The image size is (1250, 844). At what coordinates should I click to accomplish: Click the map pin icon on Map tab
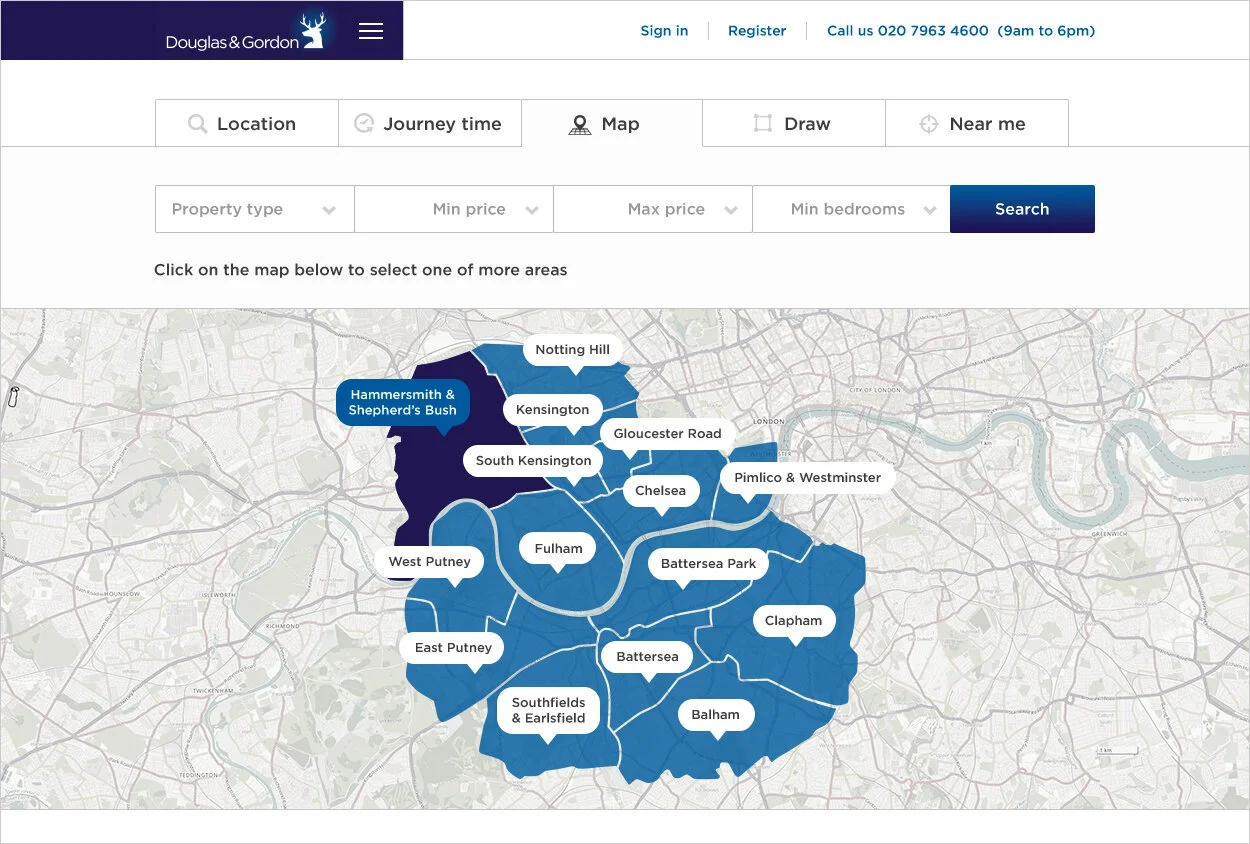(x=580, y=125)
